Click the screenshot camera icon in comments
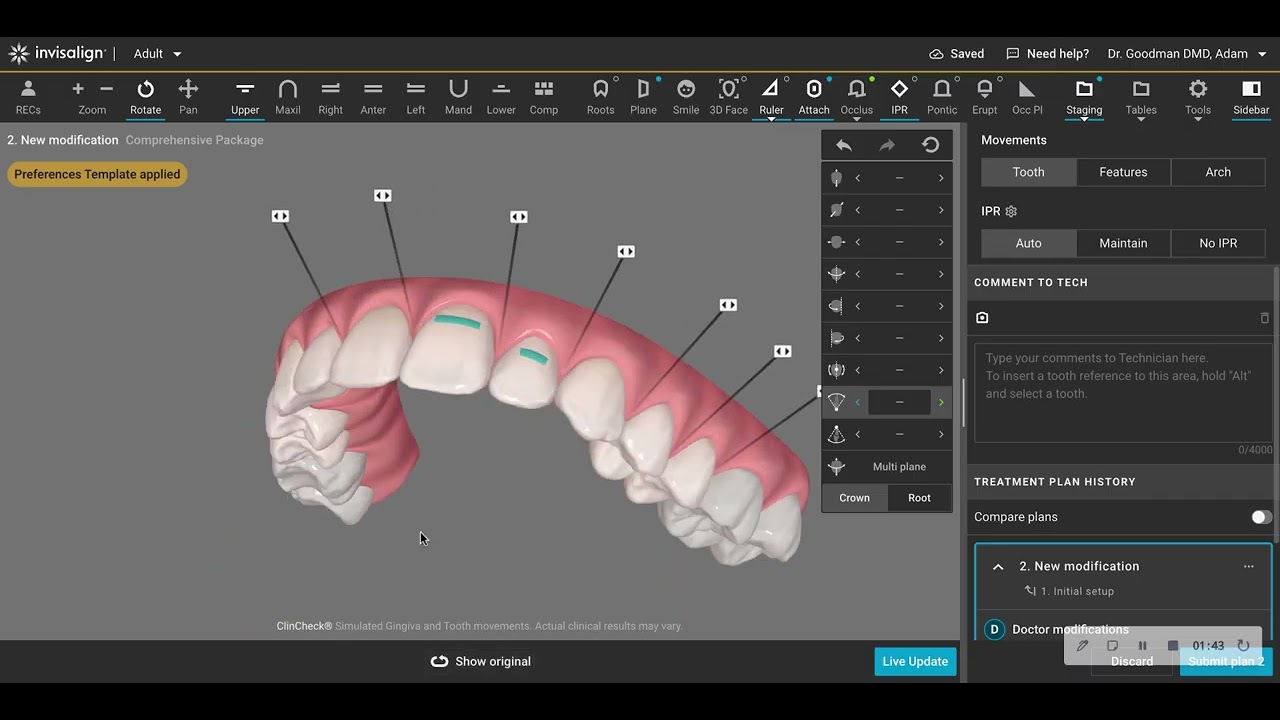Viewport: 1280px width, 720px height. [x=982, y=318]
